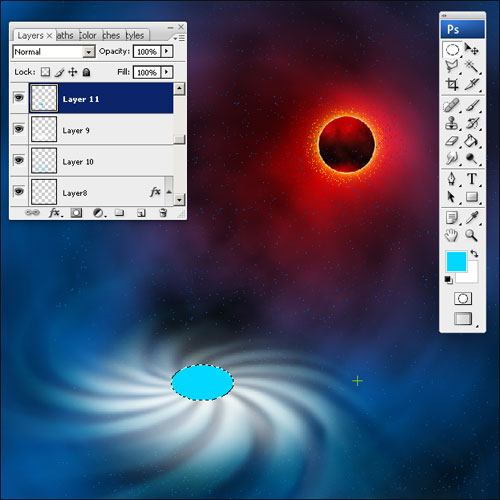Delete the selected layer
Viewport: 500px width, 500px height.
coord(163,213)
